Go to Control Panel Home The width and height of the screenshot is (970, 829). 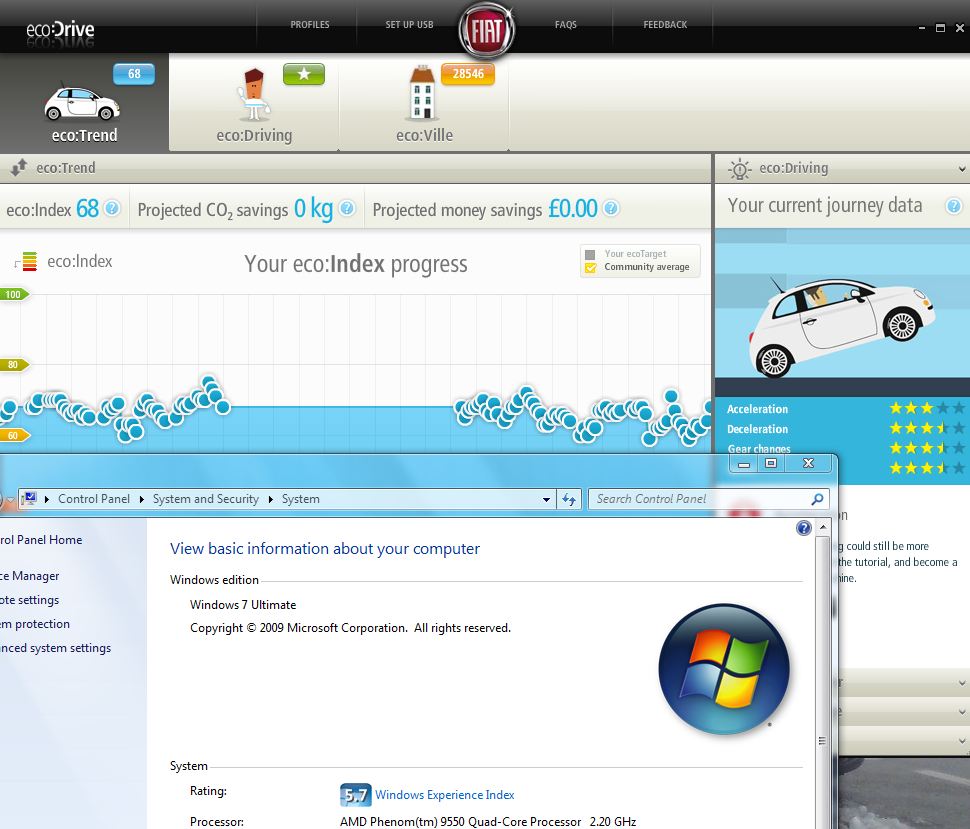pos(41,539)
